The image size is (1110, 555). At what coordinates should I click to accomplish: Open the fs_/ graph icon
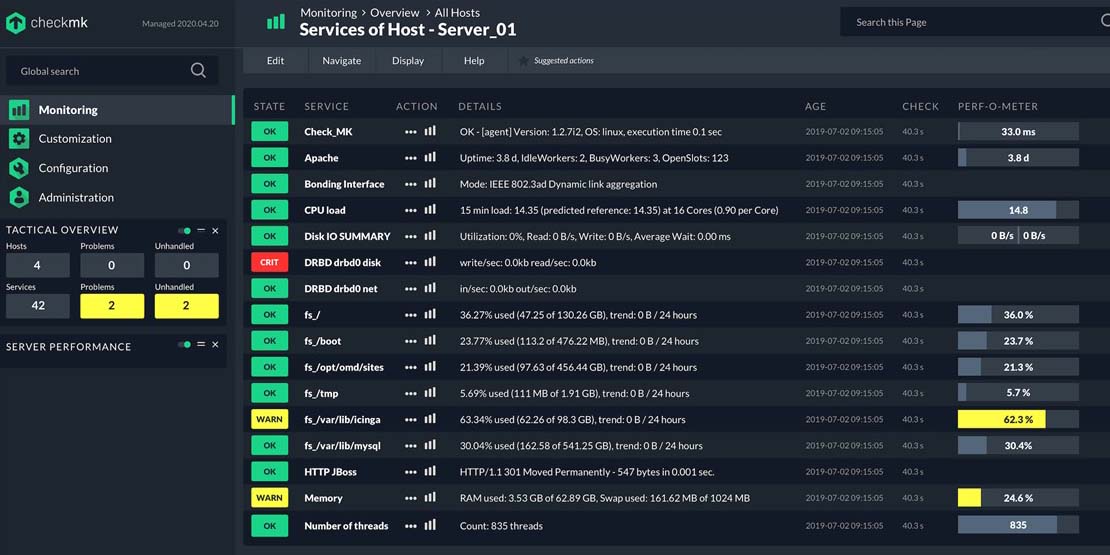[x=430, y=314]
